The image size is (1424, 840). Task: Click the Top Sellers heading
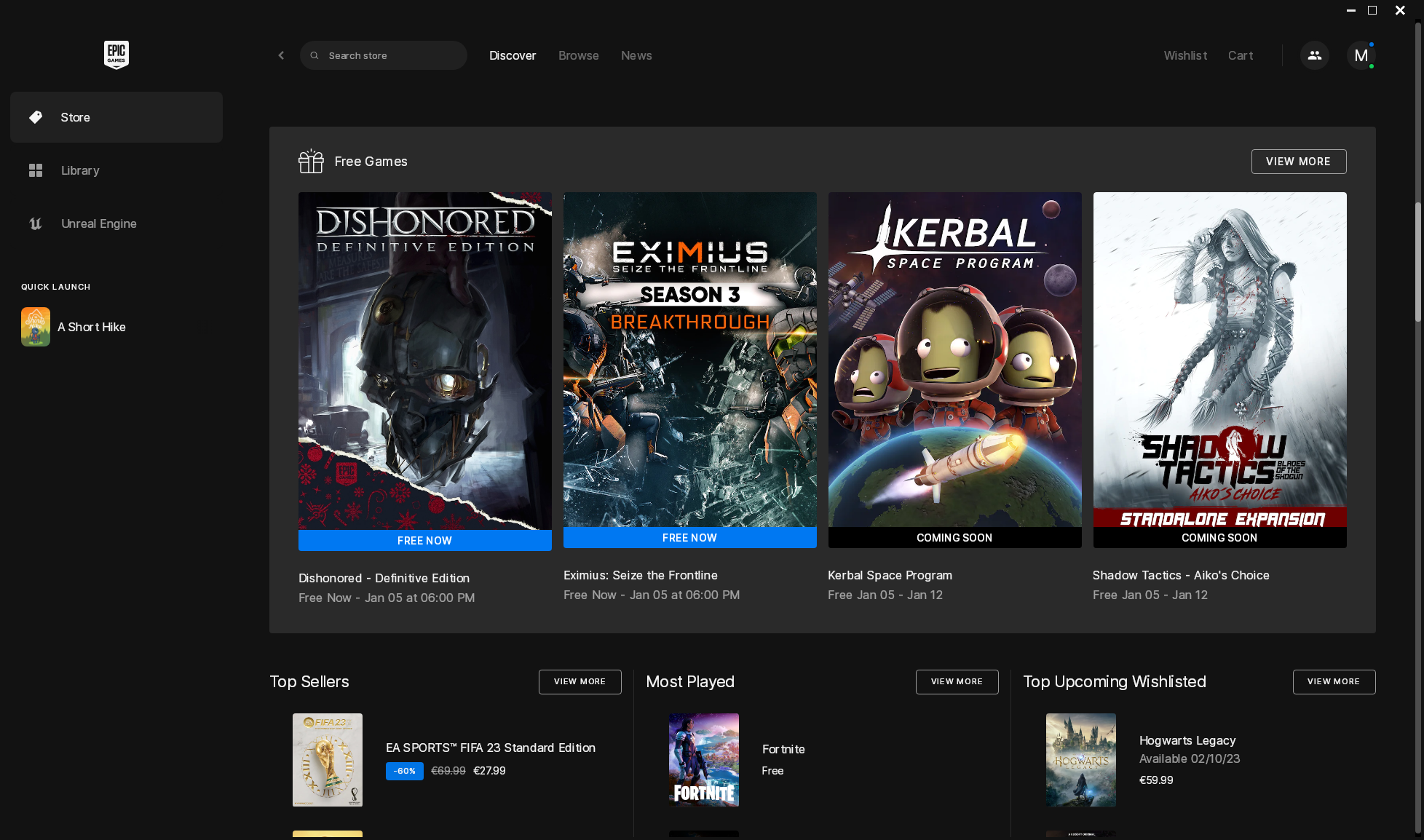click(x=309, y=682)
